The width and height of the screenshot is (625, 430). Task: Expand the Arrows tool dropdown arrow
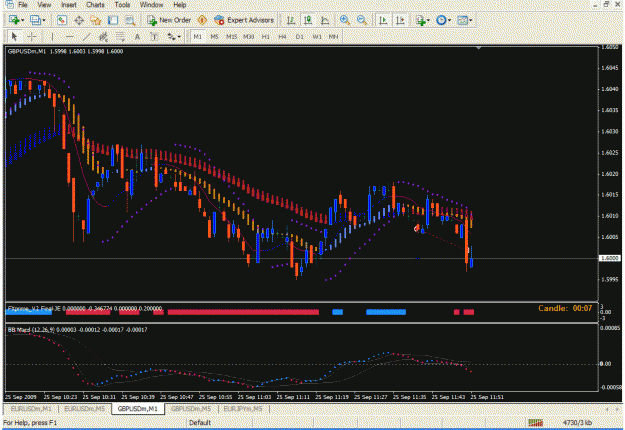[179, 37]
